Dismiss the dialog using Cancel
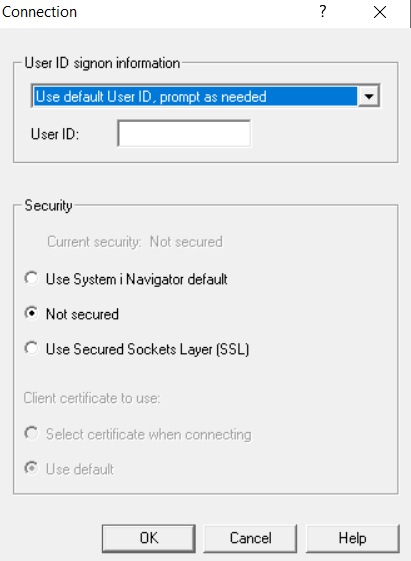The width and height of the screenshot is (411, 561). [250, 538]
